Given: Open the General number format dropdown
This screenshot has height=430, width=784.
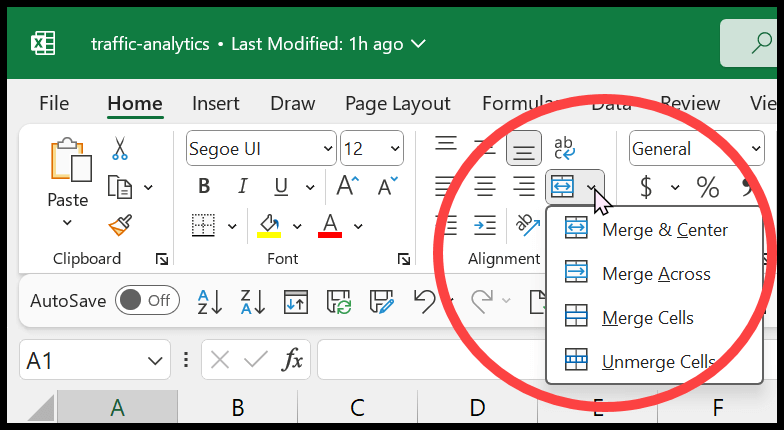Looking at the screenshot, I should point(696,149).
